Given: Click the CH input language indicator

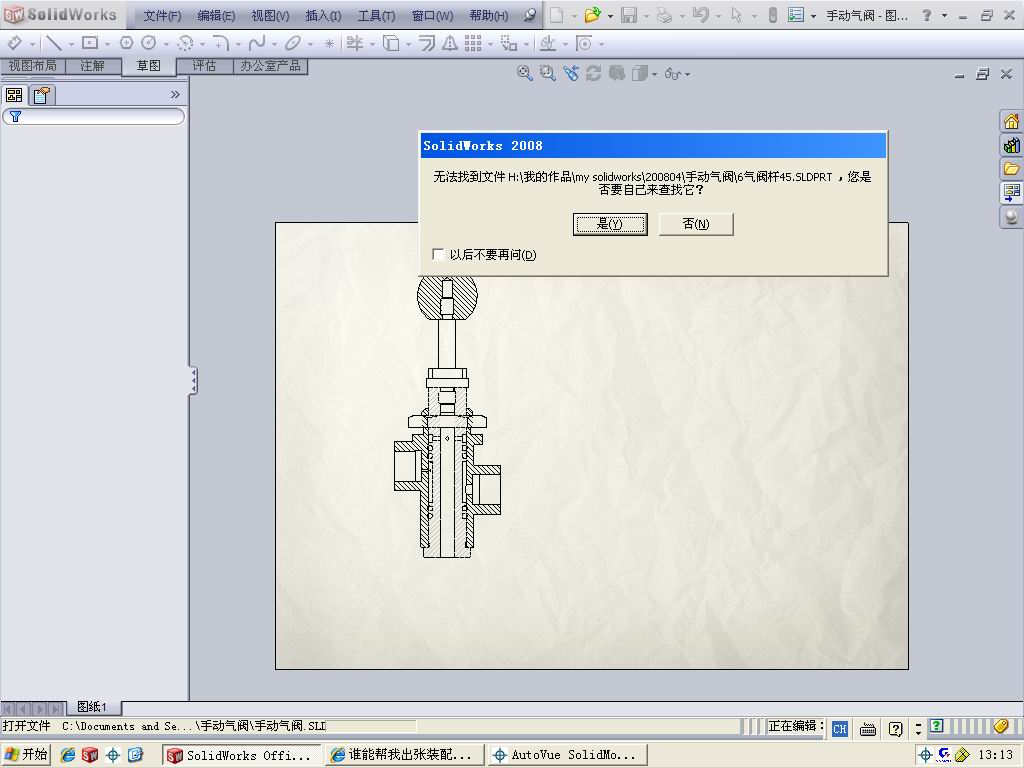Looking at the screenshot, I should click(840, 728).
